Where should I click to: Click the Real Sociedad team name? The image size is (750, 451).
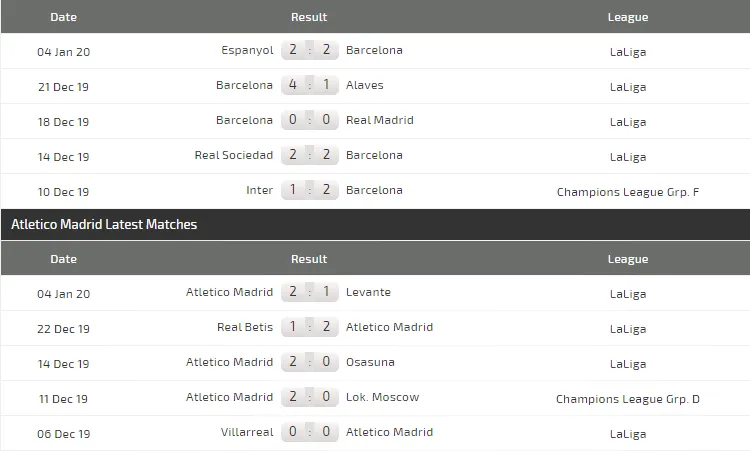point(234,156)
